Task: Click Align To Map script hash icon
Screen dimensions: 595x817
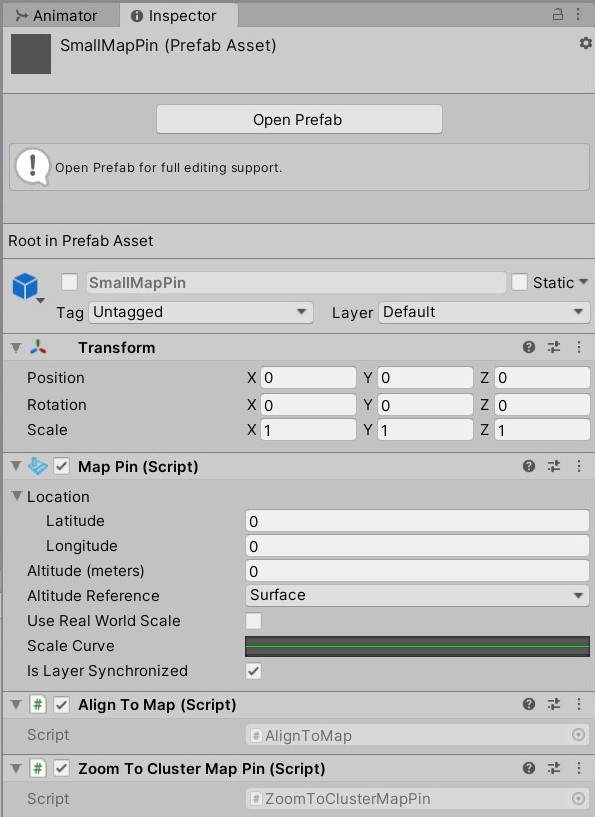Action: tap(38, 704)
